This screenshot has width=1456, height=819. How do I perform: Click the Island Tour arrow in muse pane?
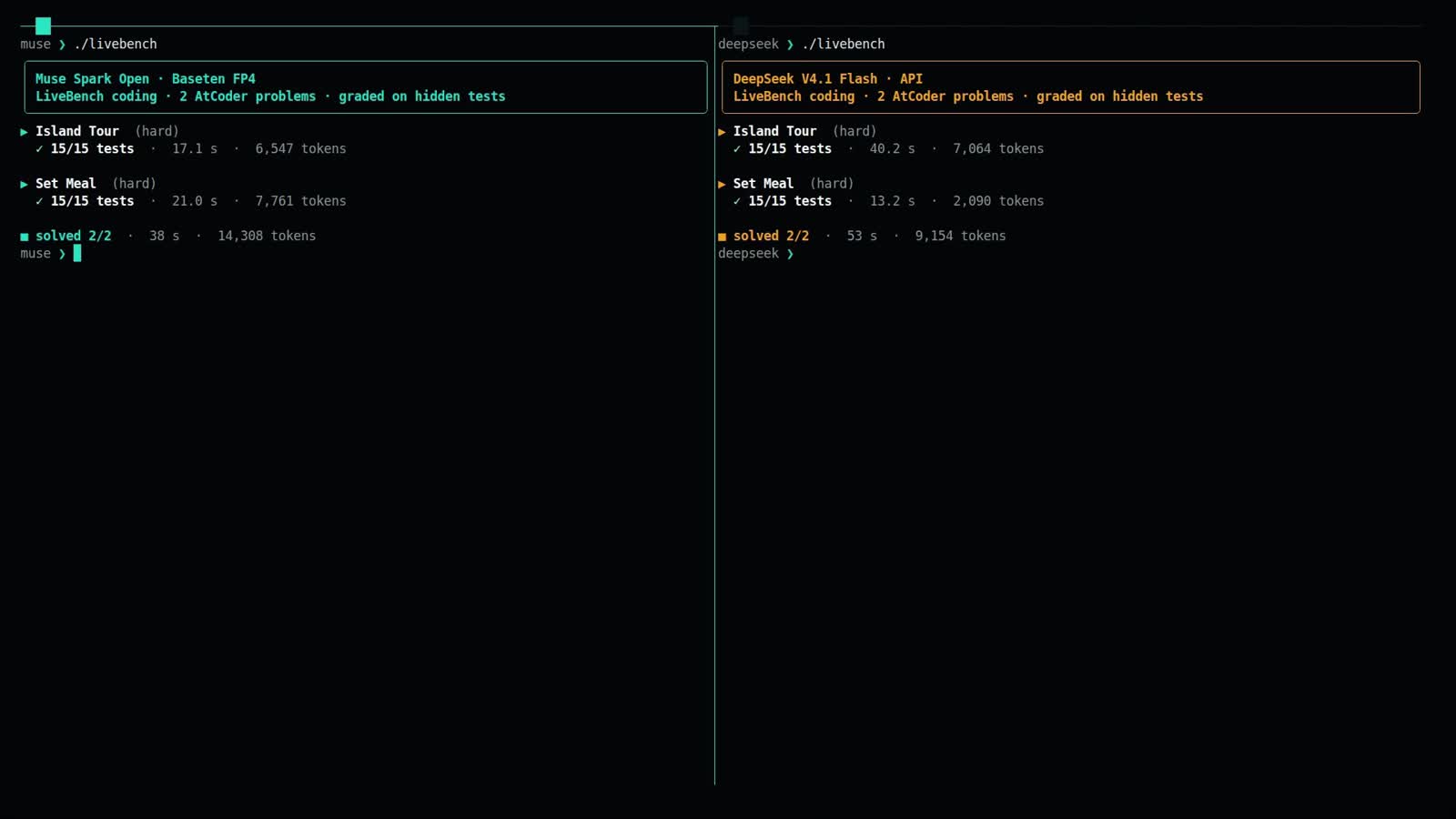(x=24, y=132)
